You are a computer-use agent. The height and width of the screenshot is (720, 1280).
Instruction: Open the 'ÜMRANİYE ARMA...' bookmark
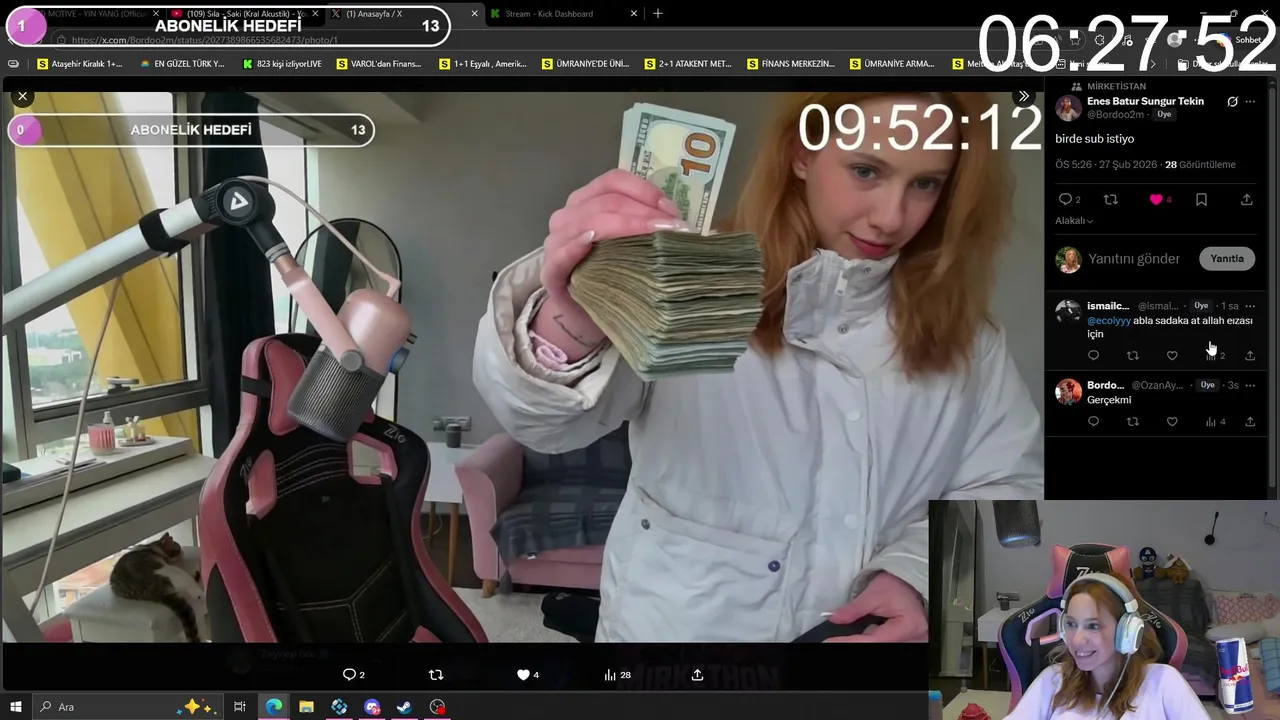tap(892, 64)
